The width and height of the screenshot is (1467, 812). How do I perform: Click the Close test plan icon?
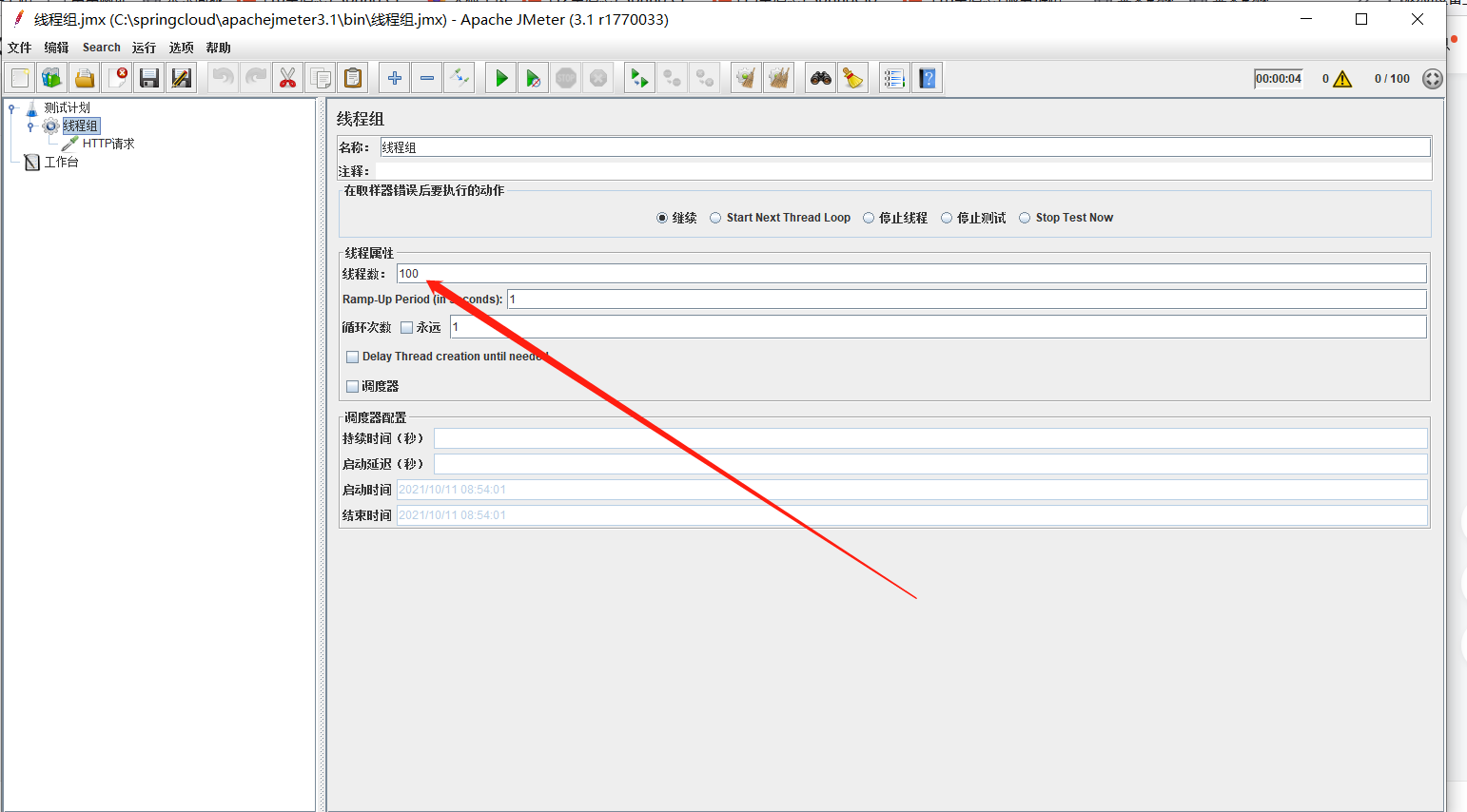tap(117, 78)
